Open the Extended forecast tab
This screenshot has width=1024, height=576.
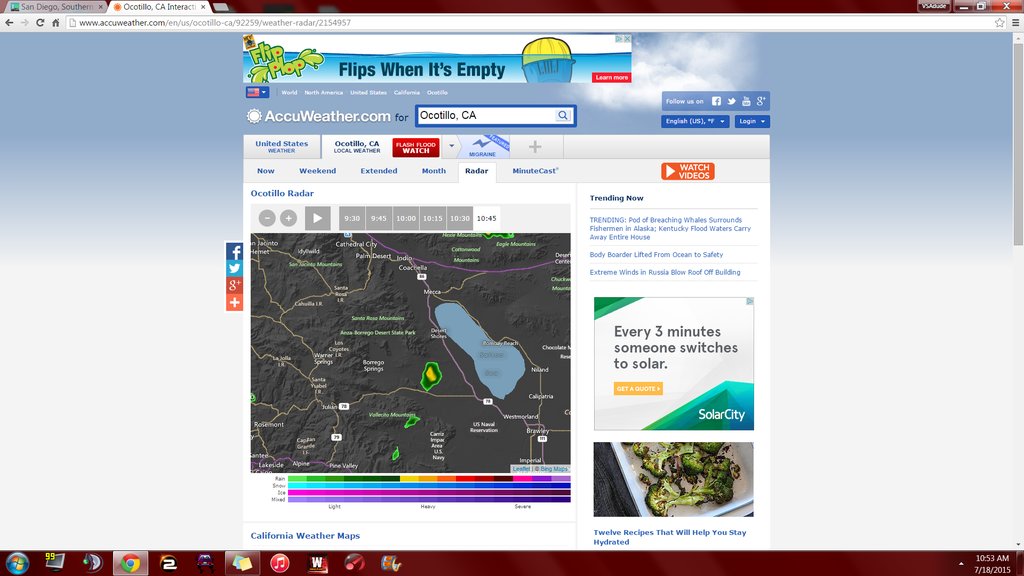point(379,171)
